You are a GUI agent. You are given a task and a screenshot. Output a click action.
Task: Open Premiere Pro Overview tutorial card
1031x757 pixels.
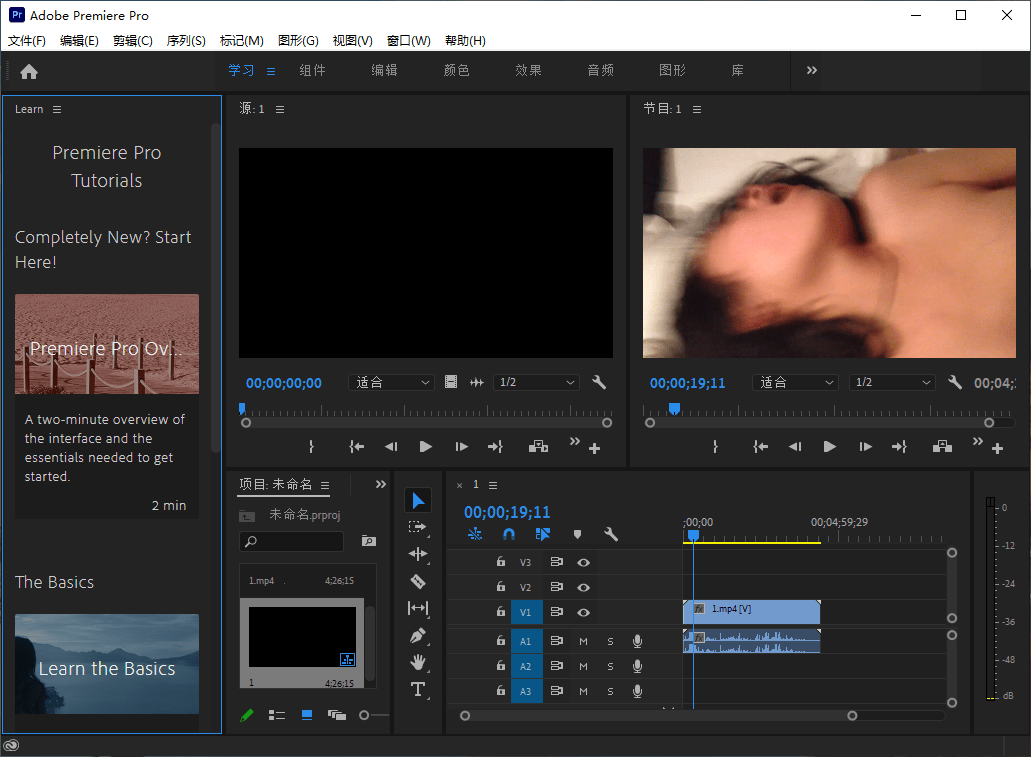click(107, 406)
